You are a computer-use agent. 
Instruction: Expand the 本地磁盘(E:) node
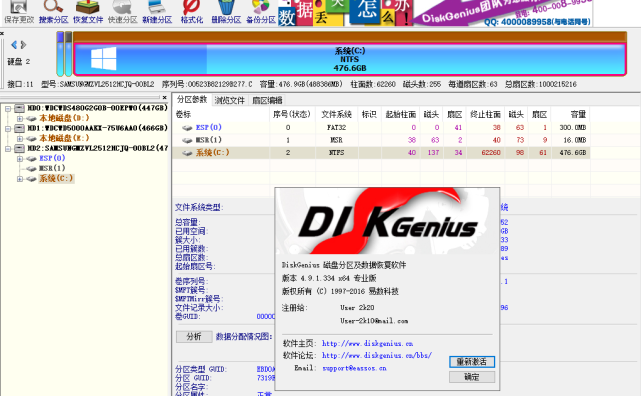pyautogui.click(x=20, y=139)
